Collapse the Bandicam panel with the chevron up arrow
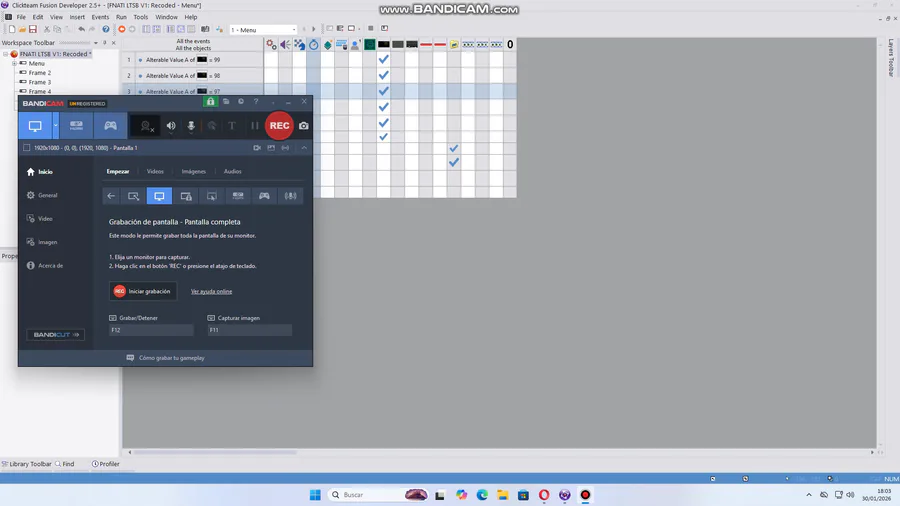Screen dimensions: 900x506 304,148
